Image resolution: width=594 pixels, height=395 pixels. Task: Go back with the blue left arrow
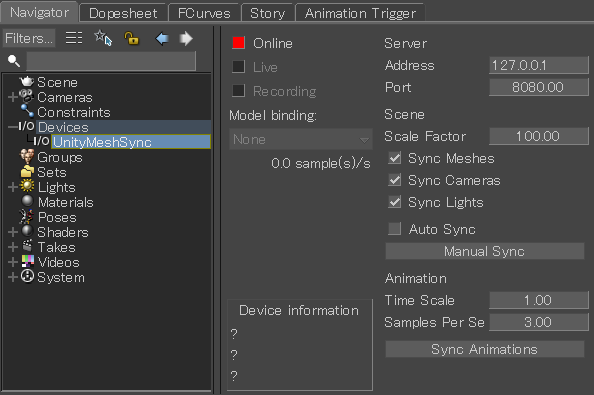162,38
